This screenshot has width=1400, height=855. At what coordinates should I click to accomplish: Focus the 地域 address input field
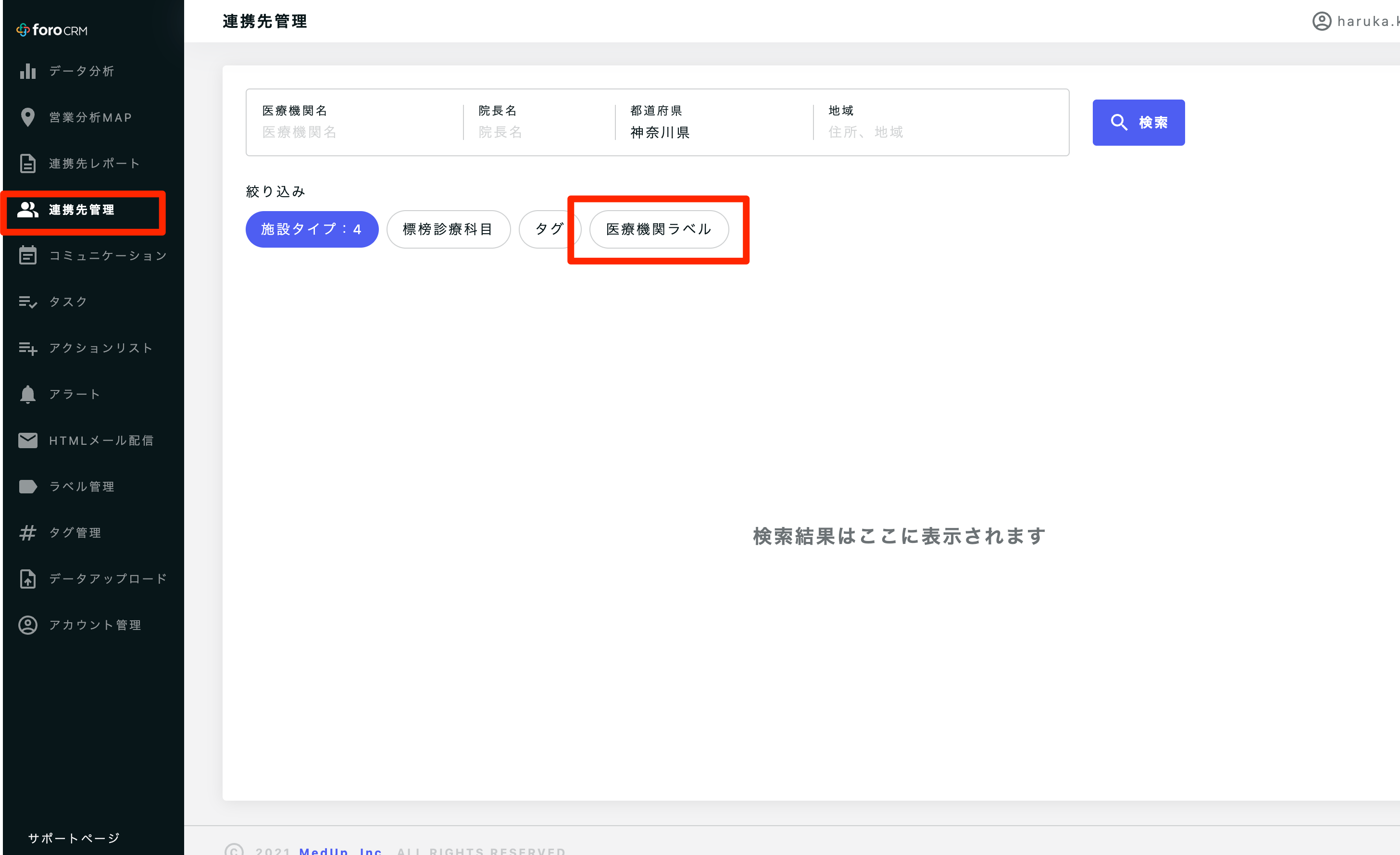[942, 132]
